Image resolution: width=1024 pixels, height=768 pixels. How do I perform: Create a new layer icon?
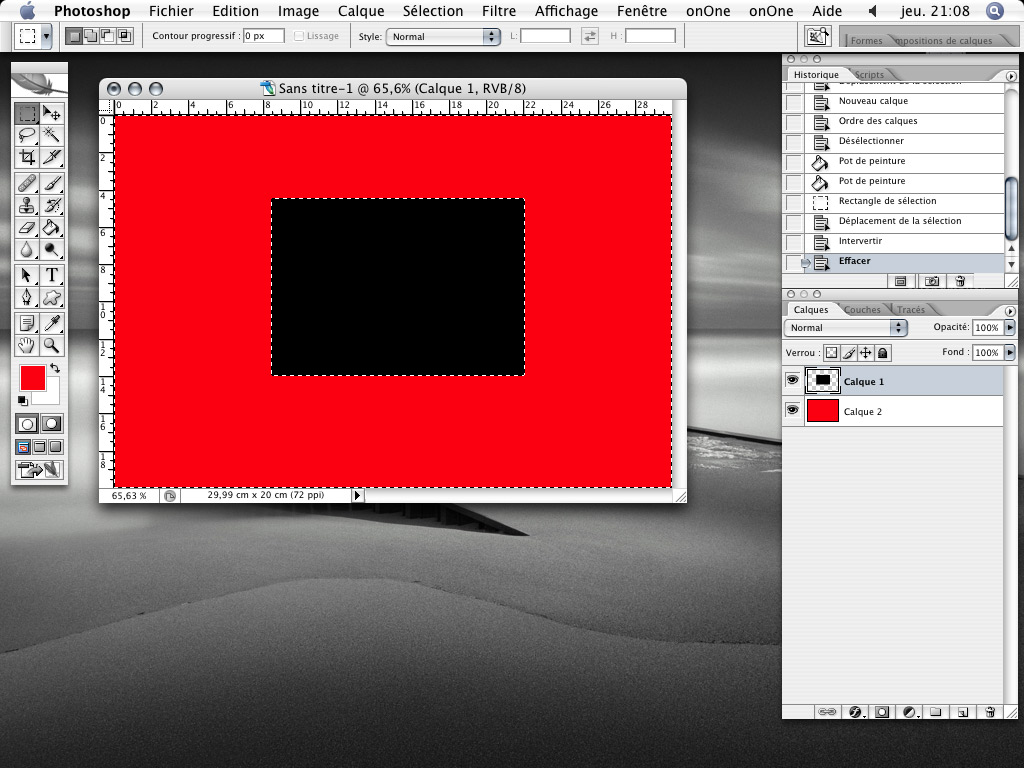(963, 712)
